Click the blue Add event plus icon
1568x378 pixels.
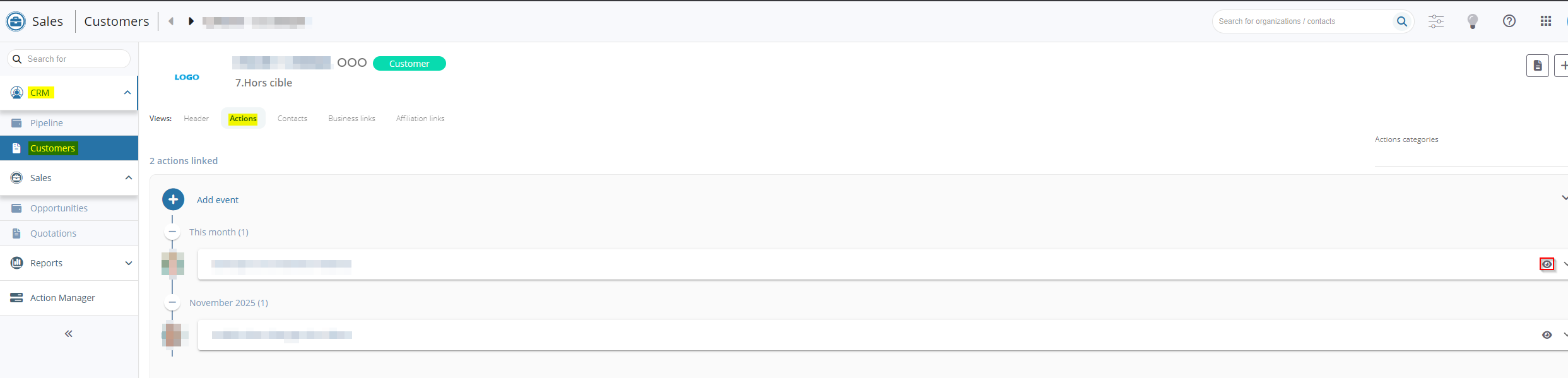click(x=173, y=199)
